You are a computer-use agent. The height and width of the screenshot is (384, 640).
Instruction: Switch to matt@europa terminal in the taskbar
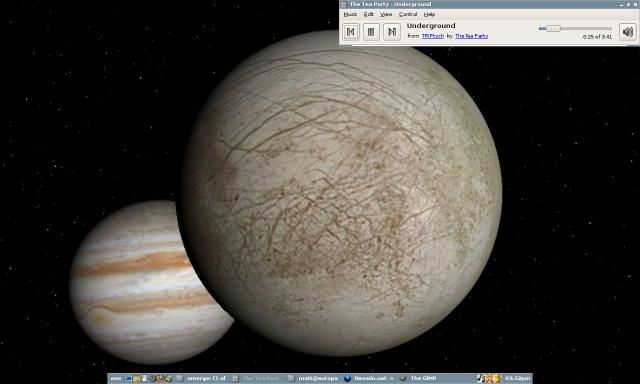(313, 378)
